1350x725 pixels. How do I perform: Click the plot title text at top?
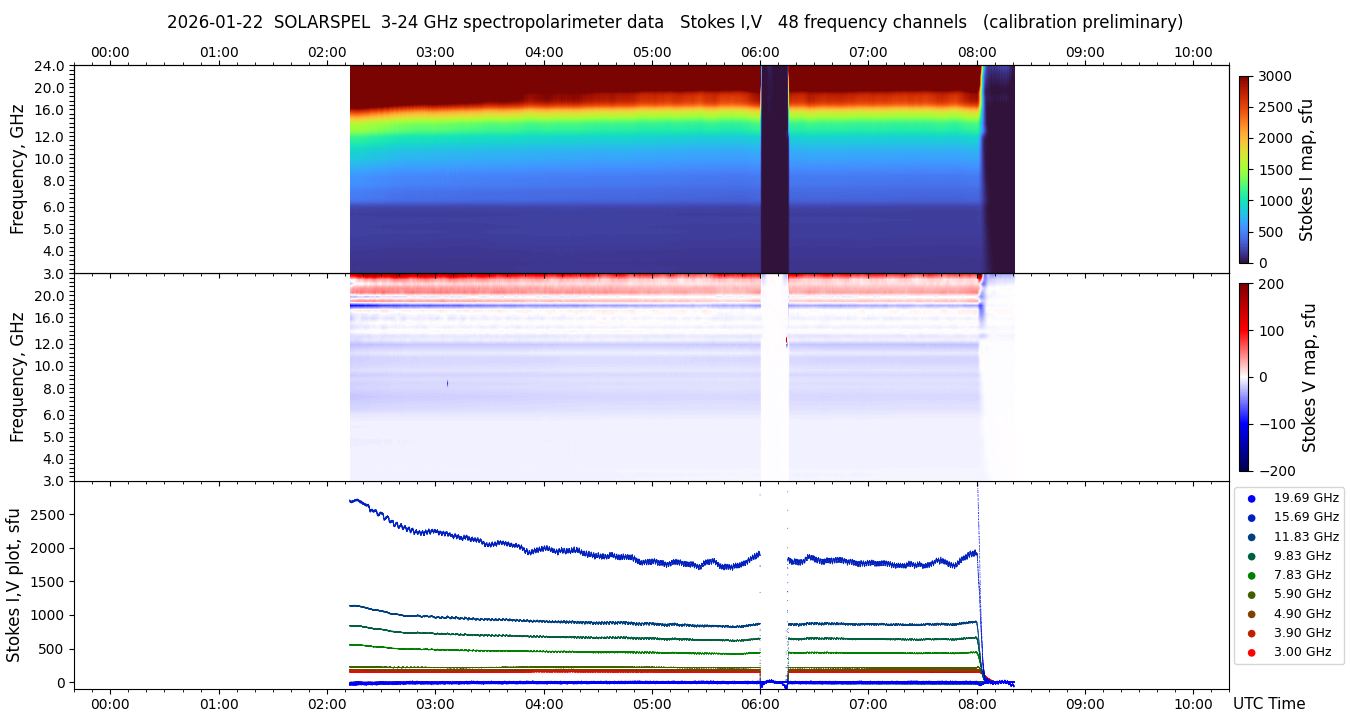pos(675,22)
